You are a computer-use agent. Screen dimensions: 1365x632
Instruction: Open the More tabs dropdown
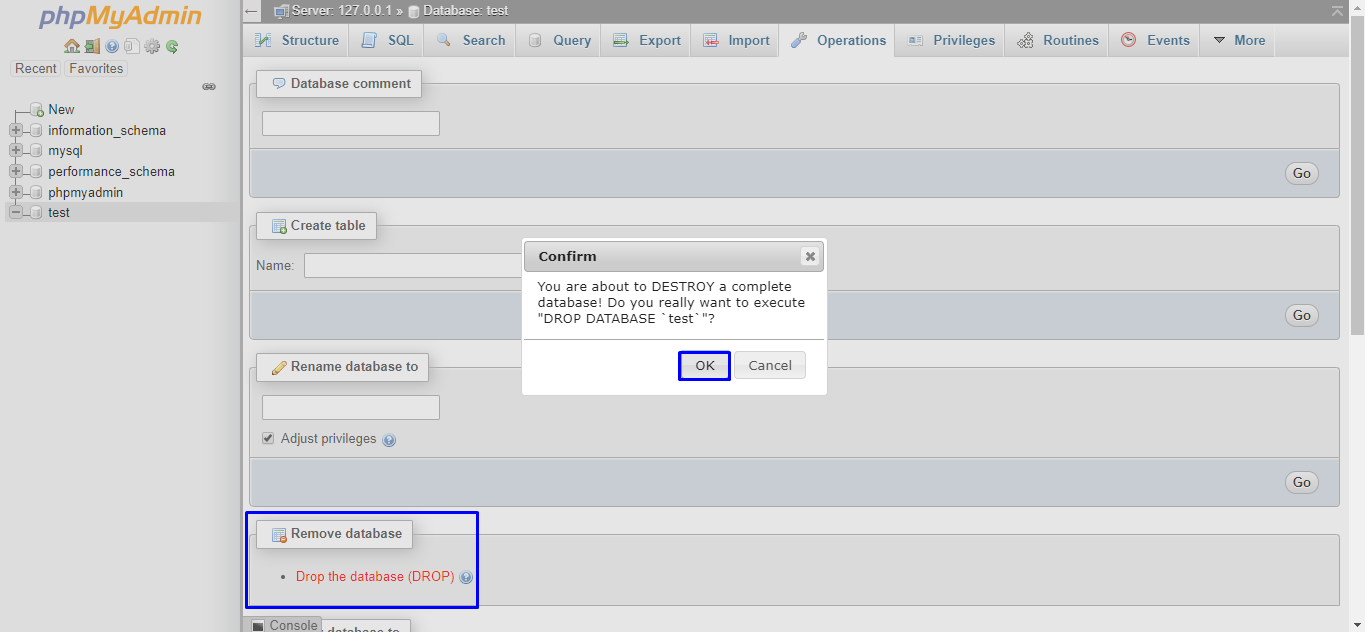1238,40
